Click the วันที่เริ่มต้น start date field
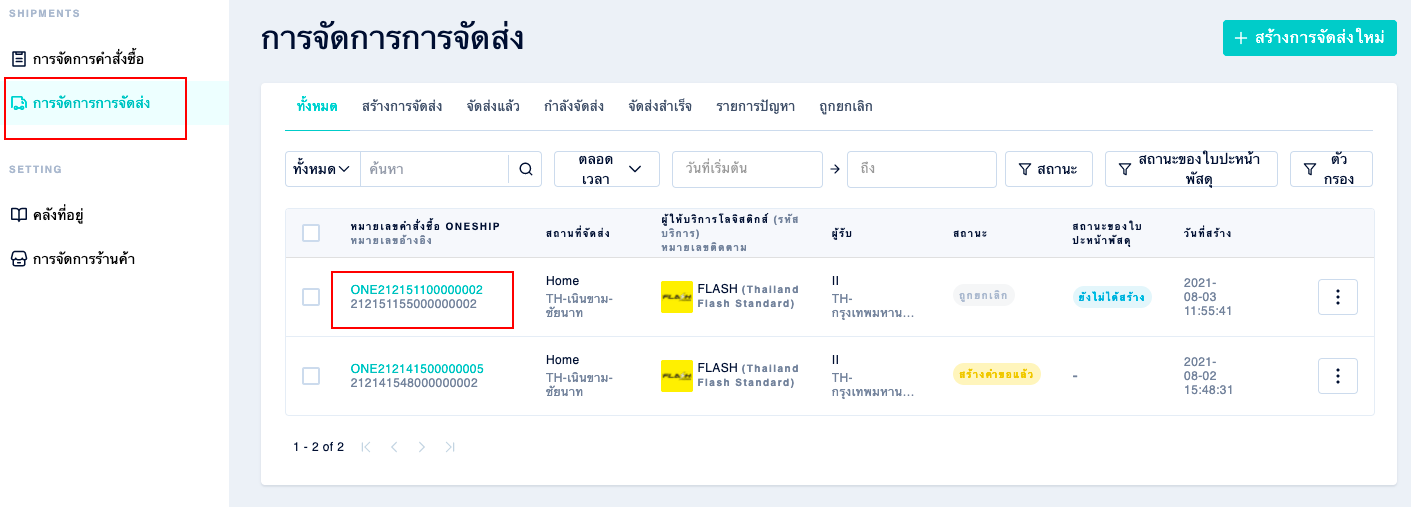Screen dimensions: 1411x507 pyautogui.click(x=747, y=169)
